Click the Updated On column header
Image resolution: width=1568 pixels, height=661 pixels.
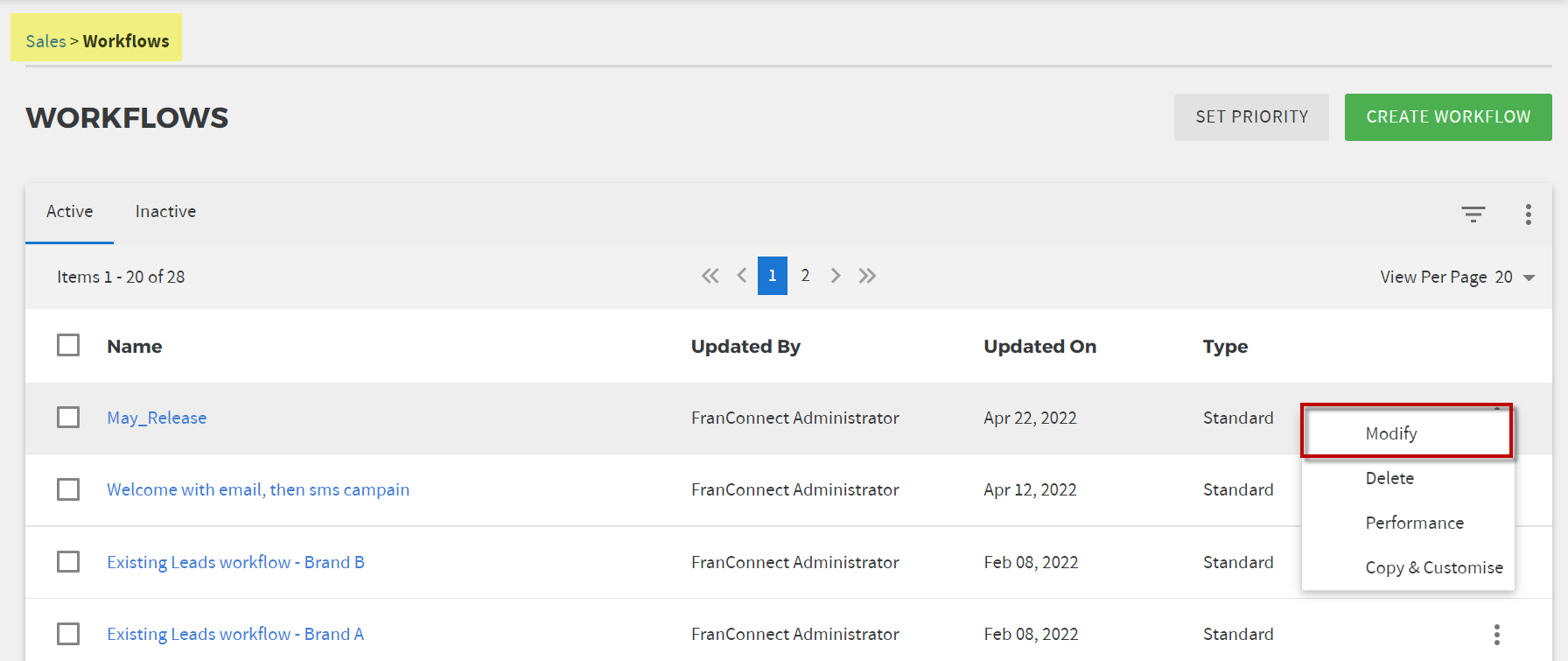click(1039, 346)
